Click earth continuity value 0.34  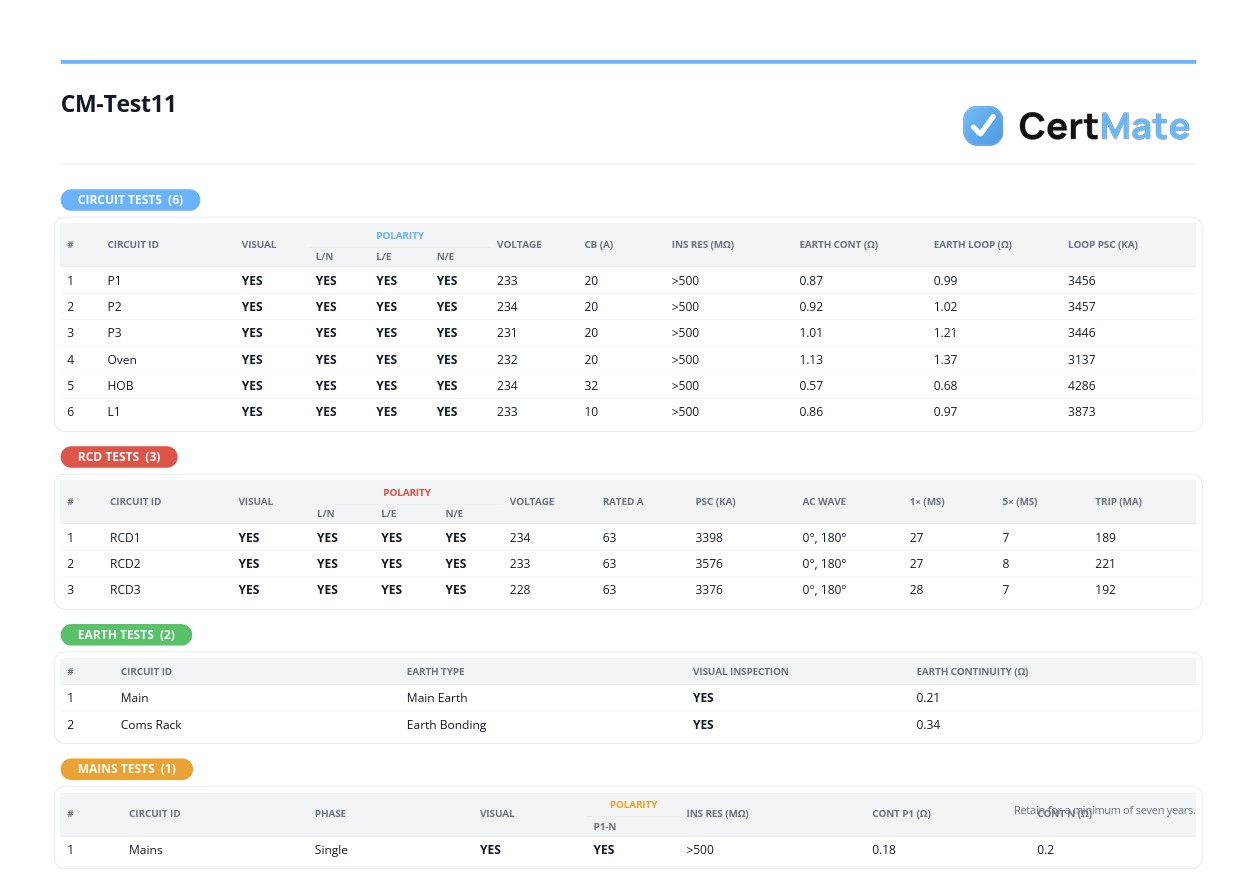point(928,725)
